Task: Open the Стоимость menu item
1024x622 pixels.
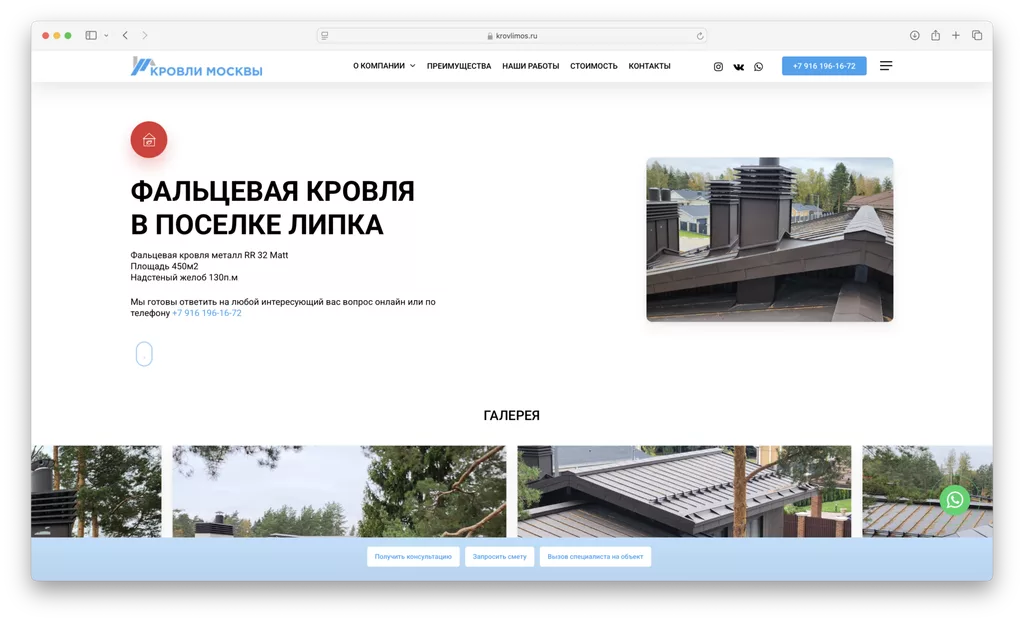Action: [593, 66]
